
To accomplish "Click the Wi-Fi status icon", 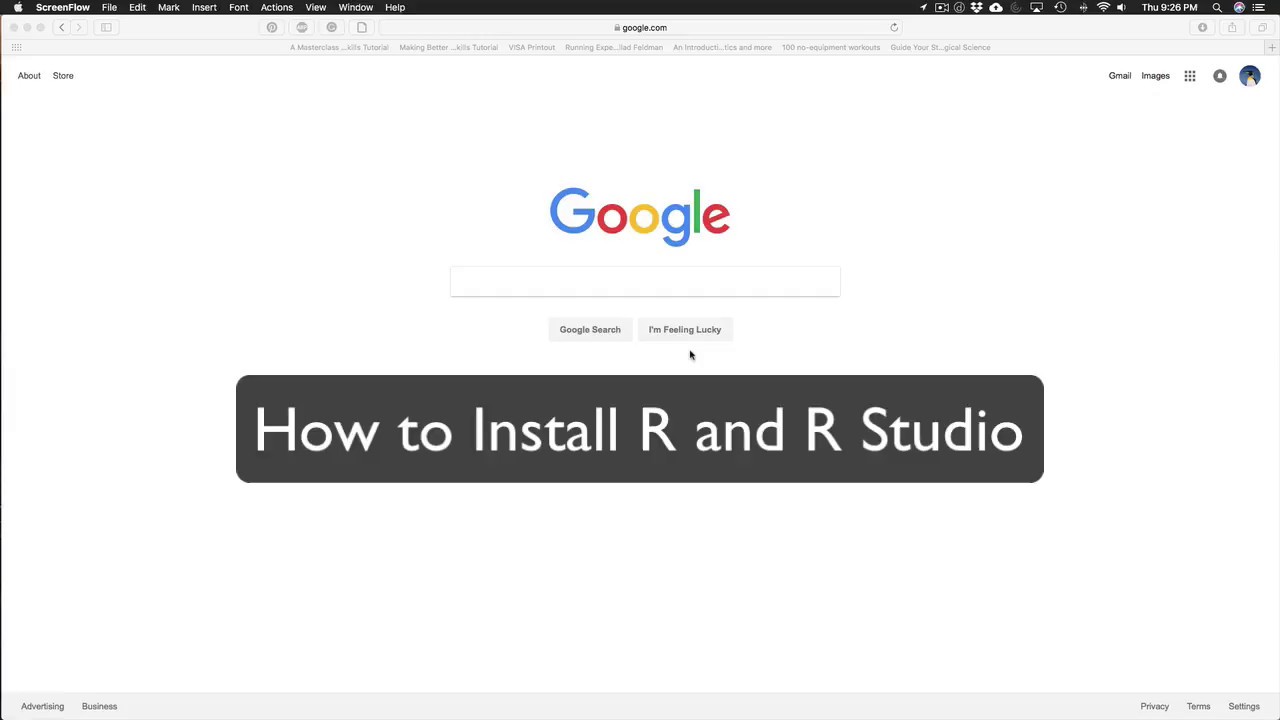I will 1103,7.
